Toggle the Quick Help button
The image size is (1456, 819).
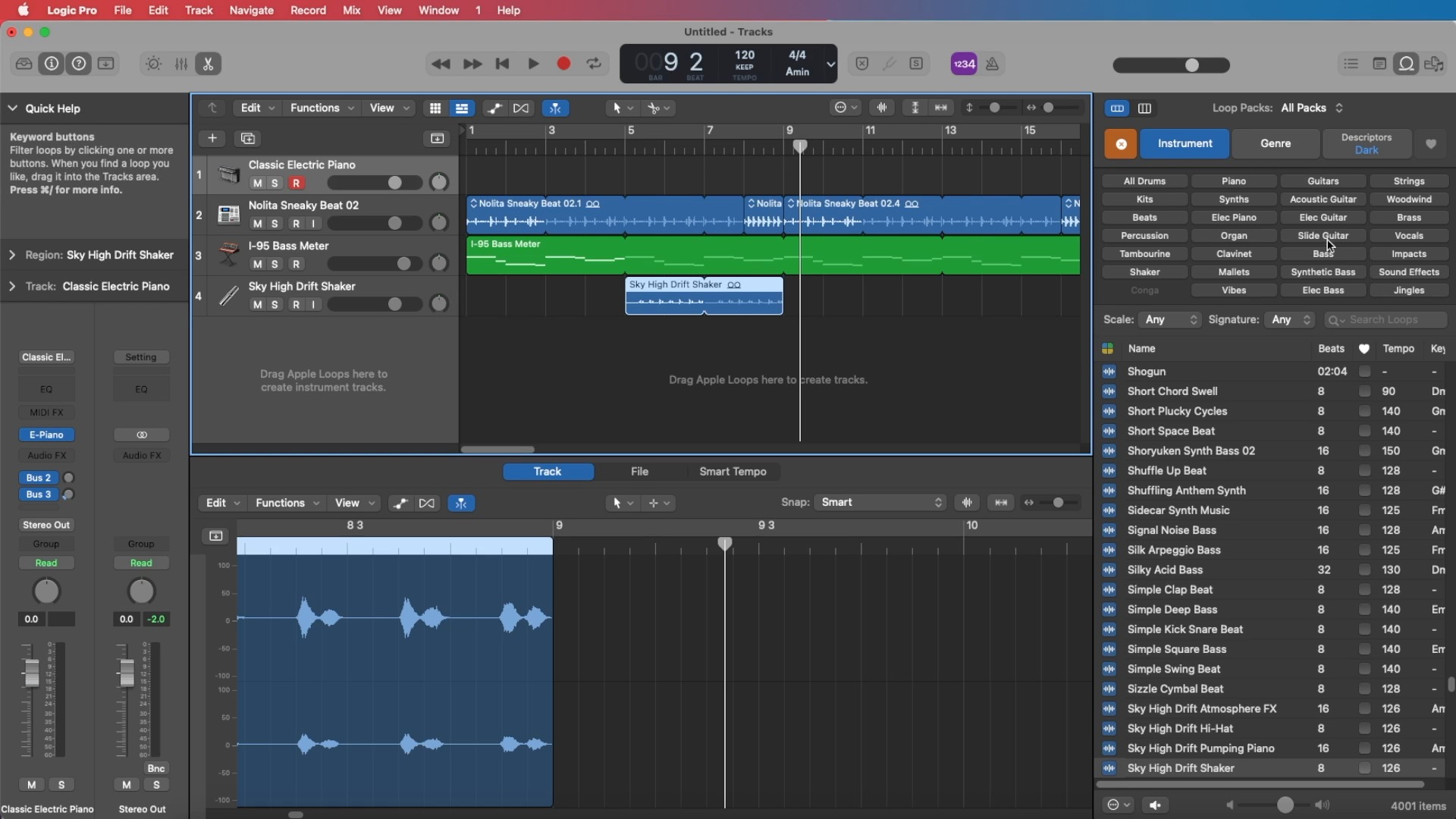click(x=79, y=64)
